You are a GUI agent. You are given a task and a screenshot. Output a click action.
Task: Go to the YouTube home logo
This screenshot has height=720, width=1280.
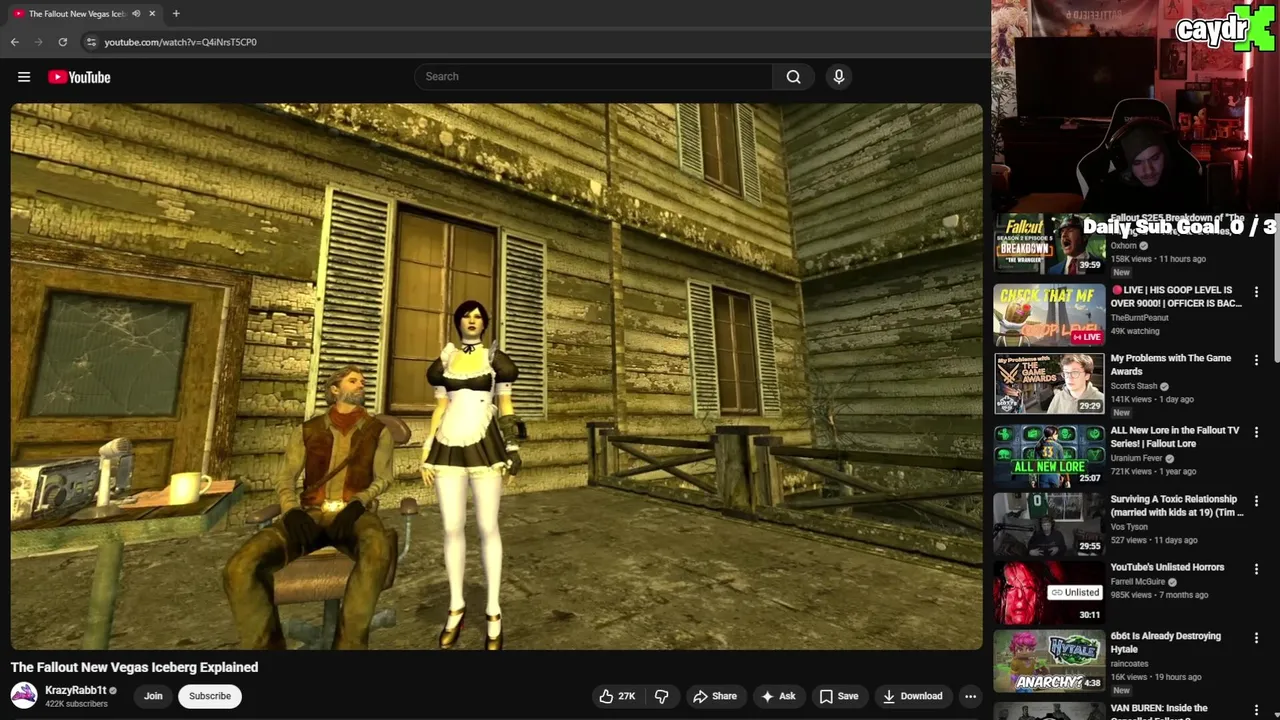[79, 77]
